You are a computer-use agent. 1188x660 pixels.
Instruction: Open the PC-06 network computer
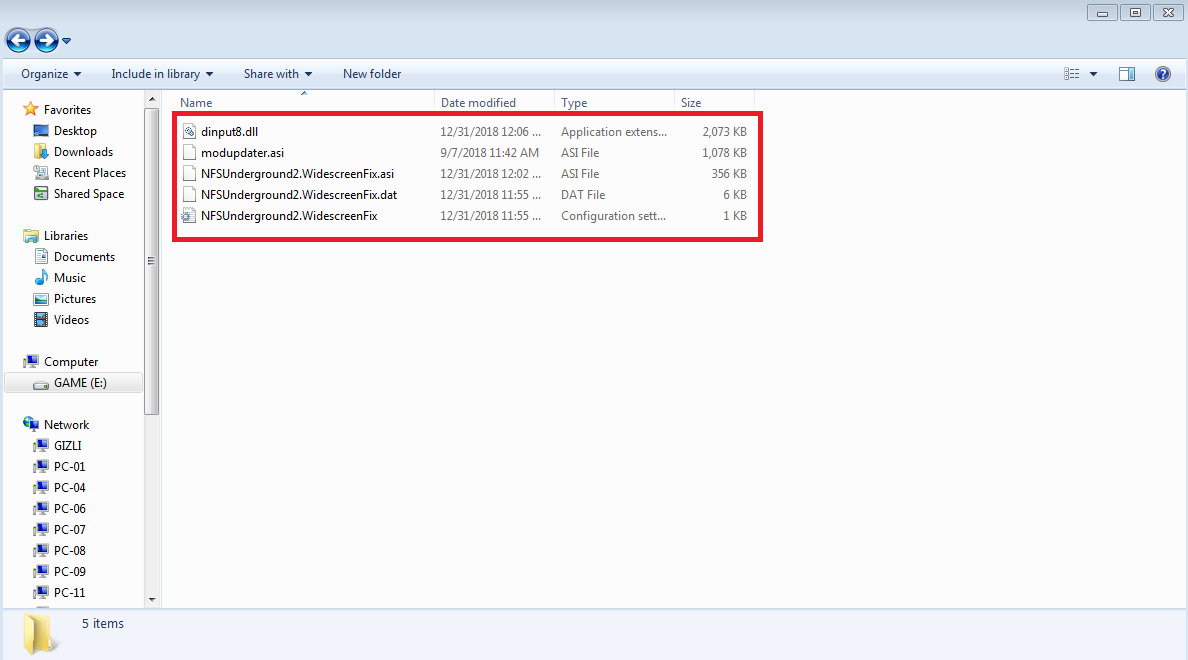[x=70, y=508]
